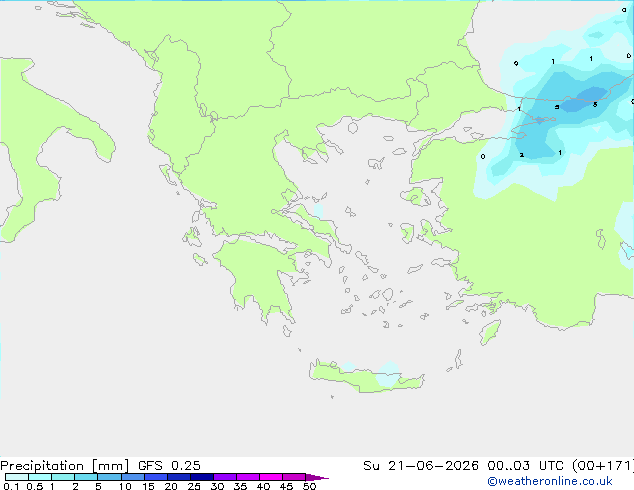This screenshot has width=634, height=490.
Task: Select the 20–25 mm dark blue swatch
Action: pyautogui.click(x=179, y=477)
